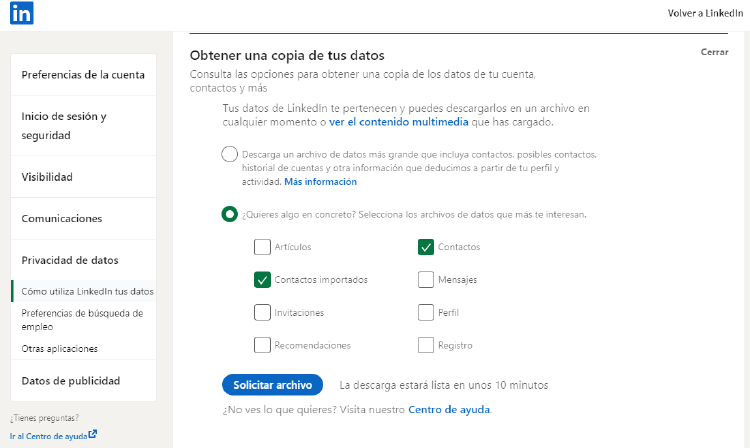Check the Artículos checkbox
The image size is (750, 448).
(x=263, y=247)
